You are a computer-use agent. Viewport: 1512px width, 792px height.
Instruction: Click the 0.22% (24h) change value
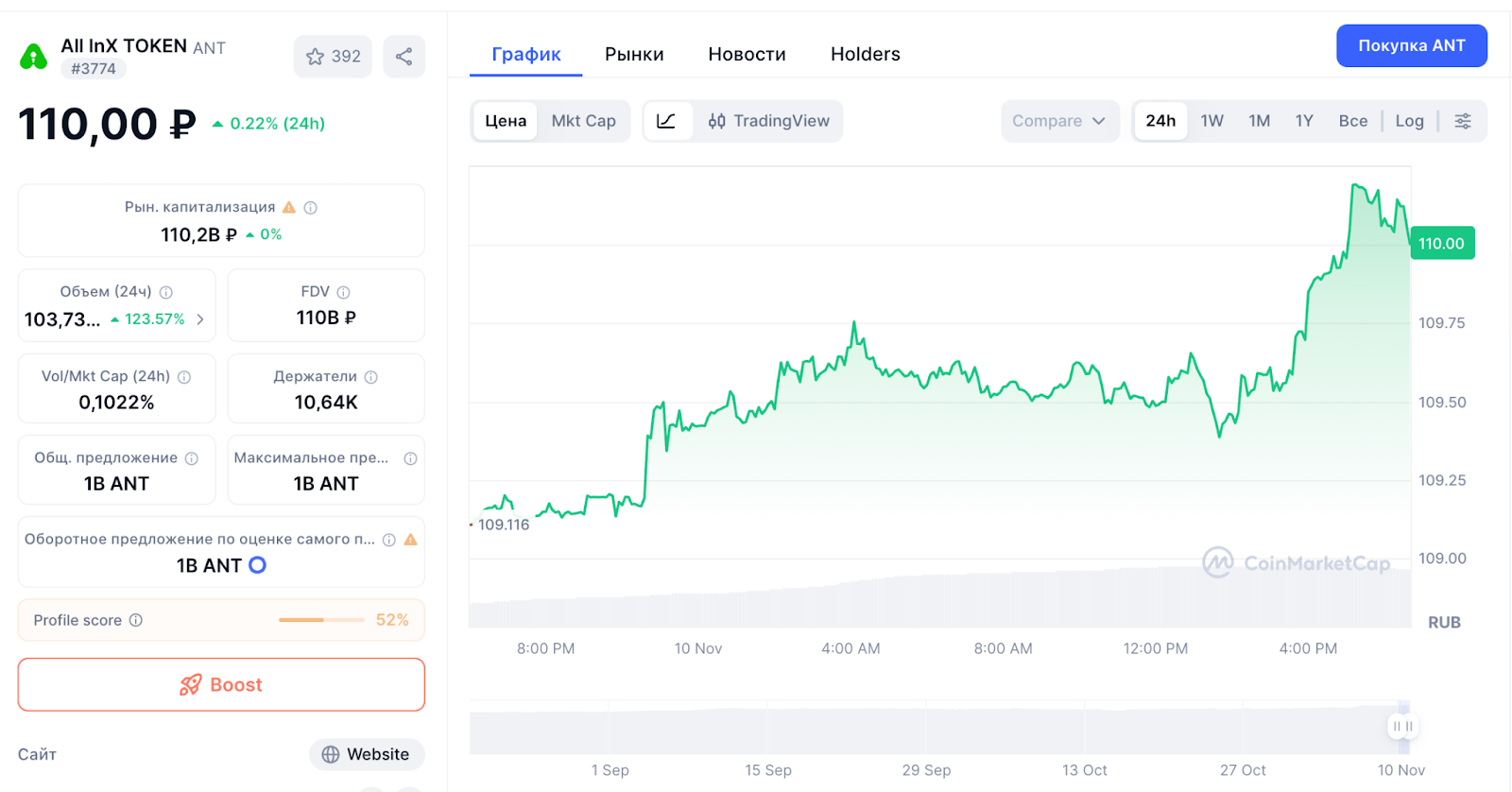coord(278,124)
